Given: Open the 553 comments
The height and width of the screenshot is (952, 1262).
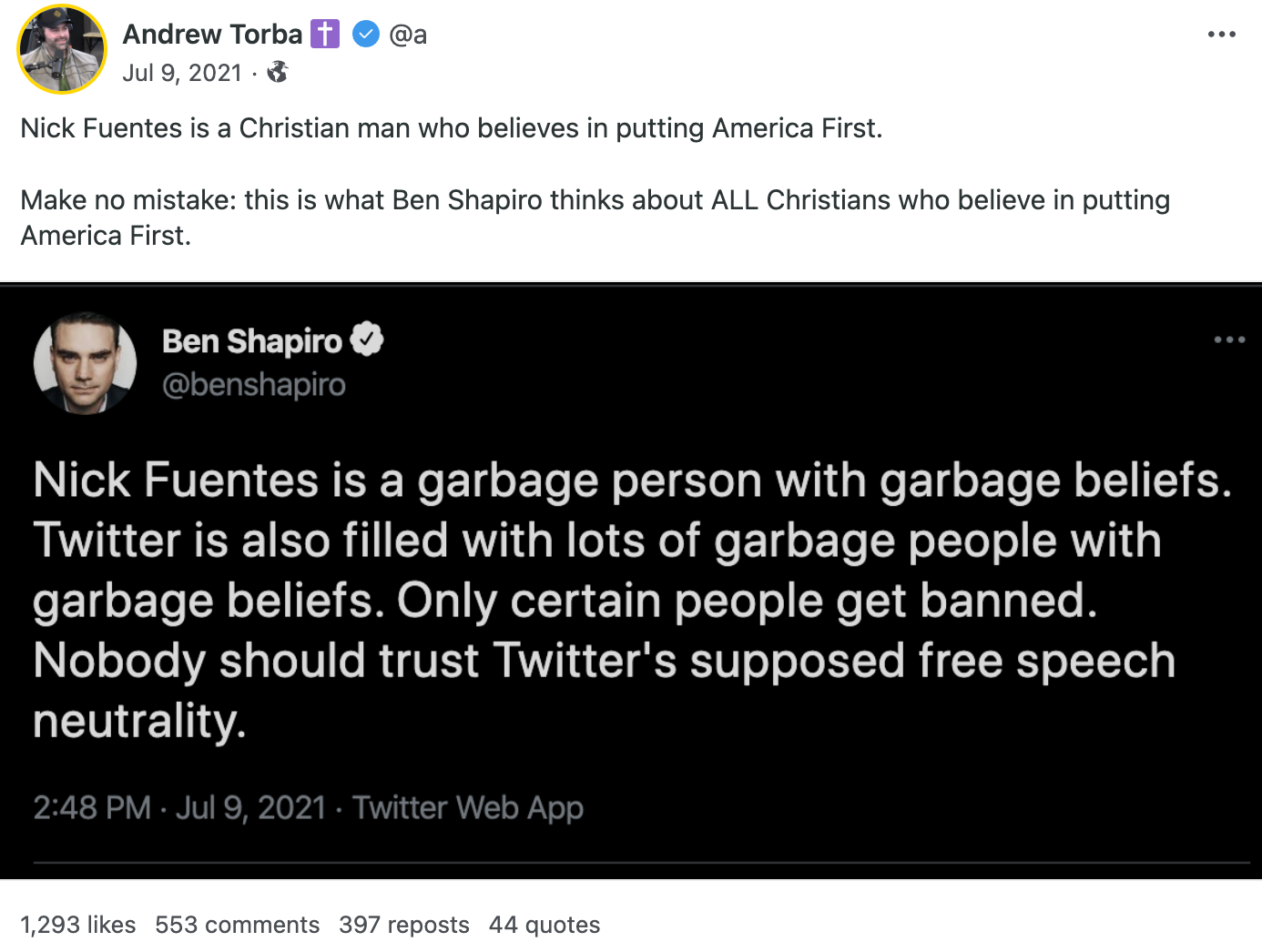Looking at the screenshot, I should pyautogui.click(x=238, y=925).
